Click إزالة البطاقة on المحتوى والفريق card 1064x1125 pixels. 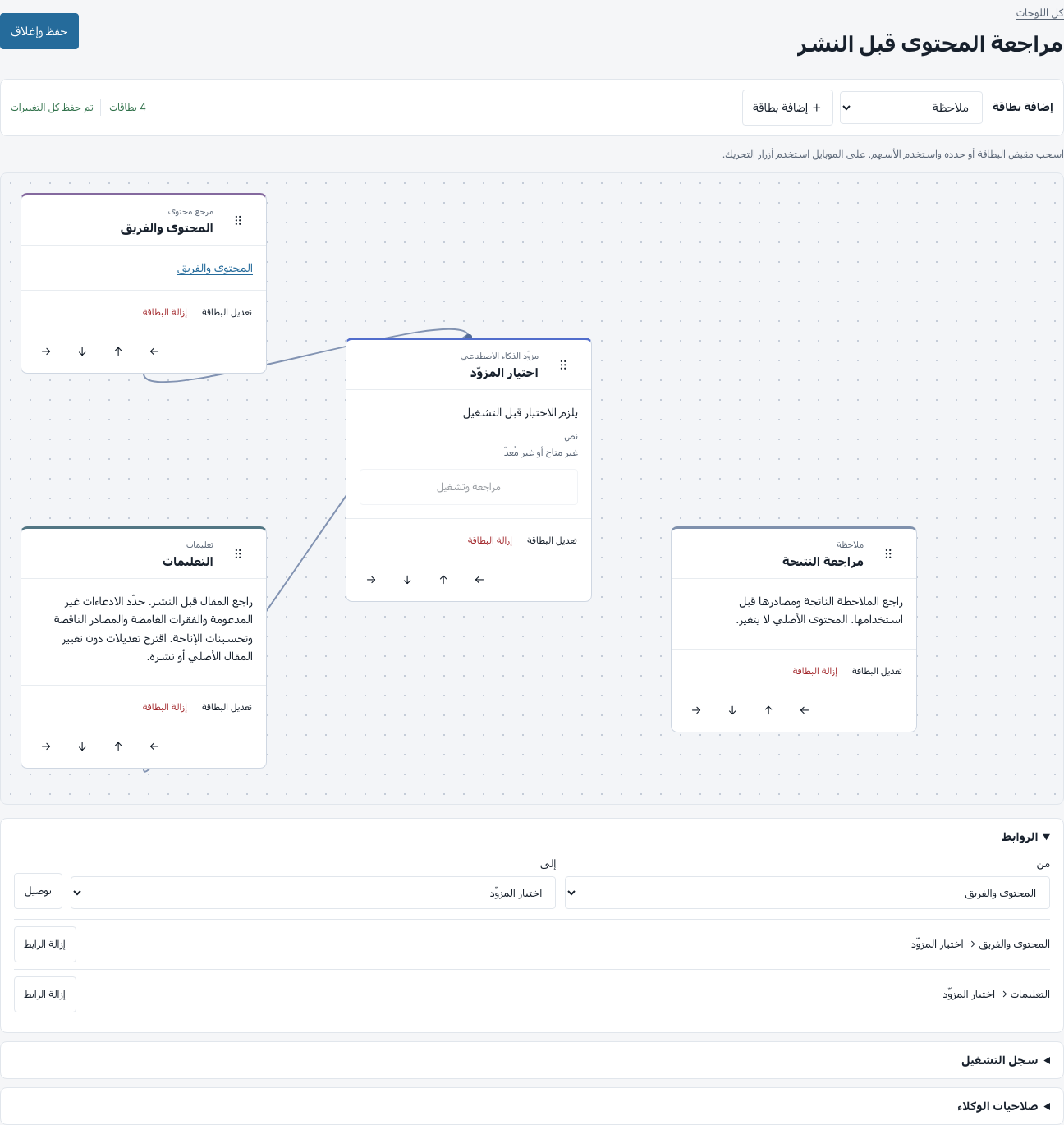(x=165, y=312)
